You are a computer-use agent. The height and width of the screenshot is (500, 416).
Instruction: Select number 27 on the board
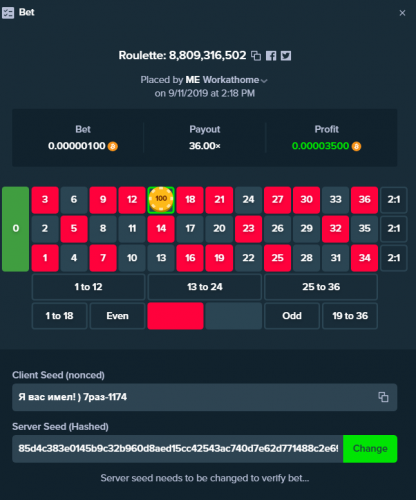277,200
